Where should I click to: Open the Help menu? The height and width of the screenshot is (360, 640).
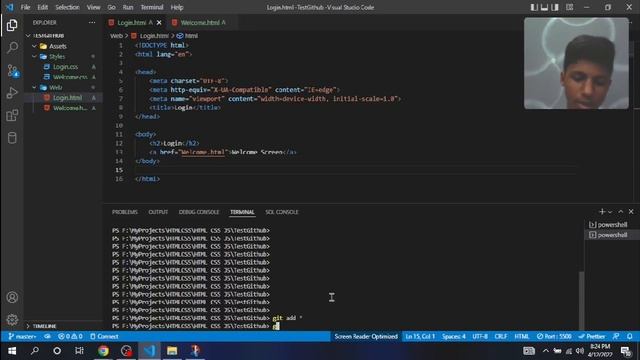[x=177, y=7]
